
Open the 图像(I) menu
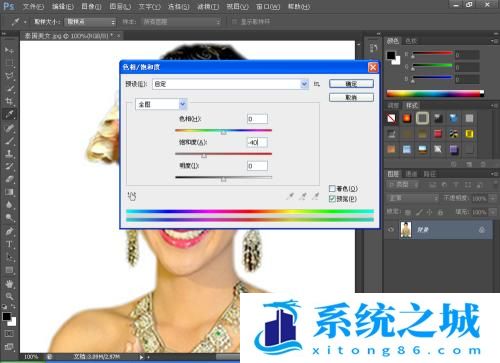coord(91,6)
